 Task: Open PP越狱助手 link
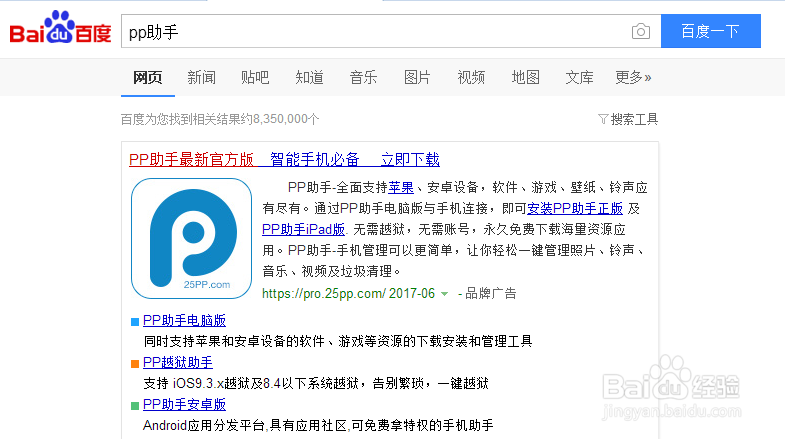coord(178,362)
